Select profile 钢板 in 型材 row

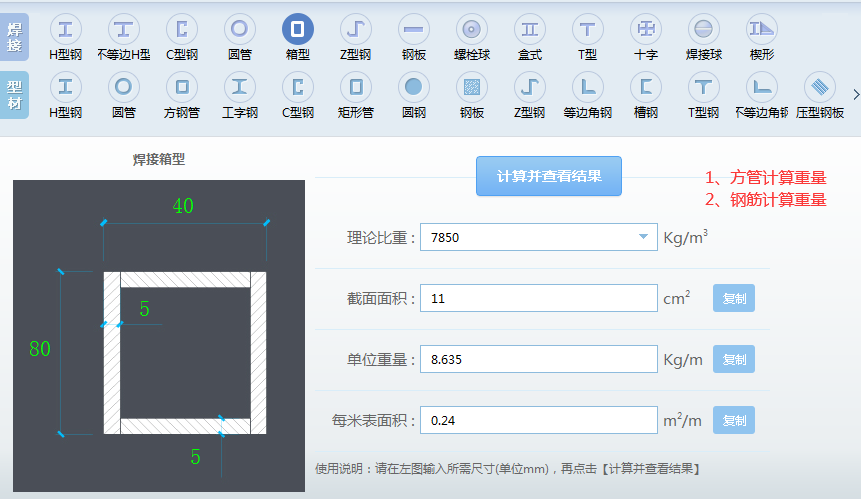[x=472, y=87]
